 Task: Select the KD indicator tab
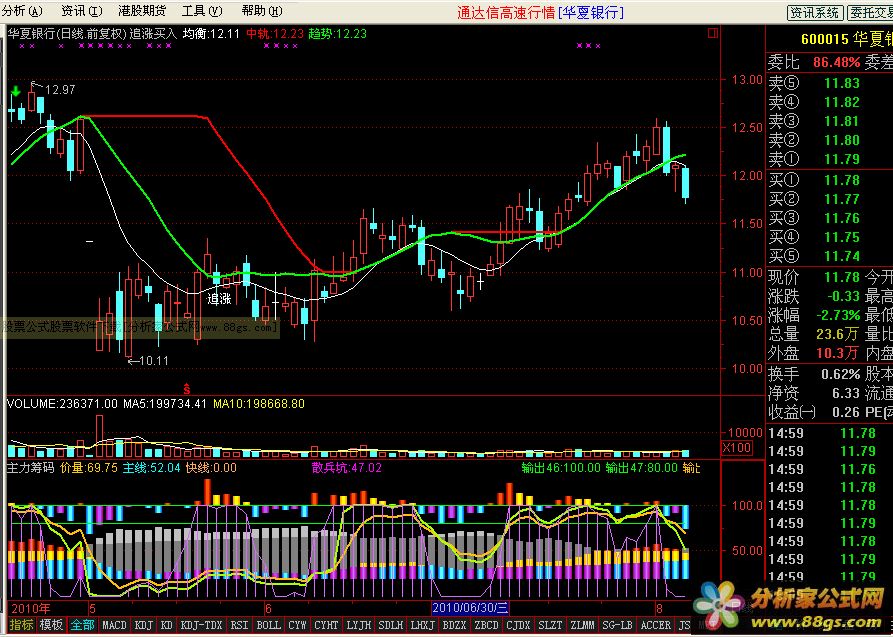(166, 625)
